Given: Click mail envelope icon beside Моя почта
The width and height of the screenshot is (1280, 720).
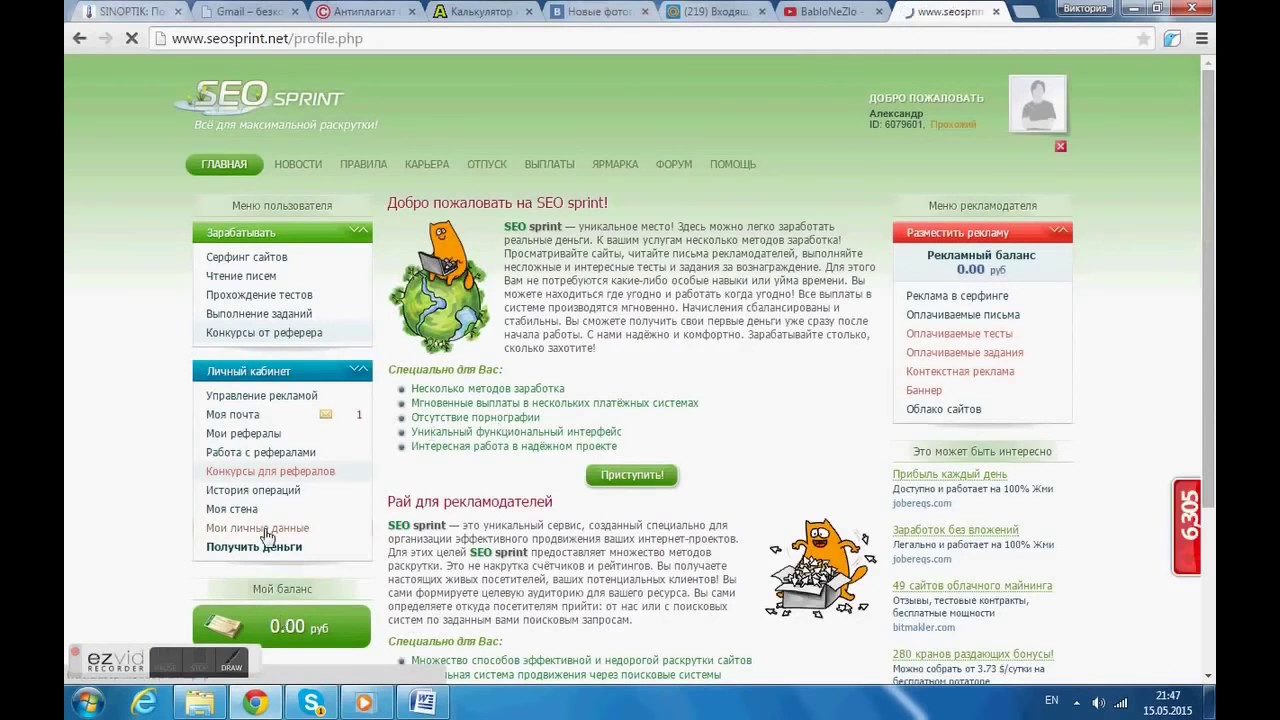Looking at the screenshot, I should [326, 414].
